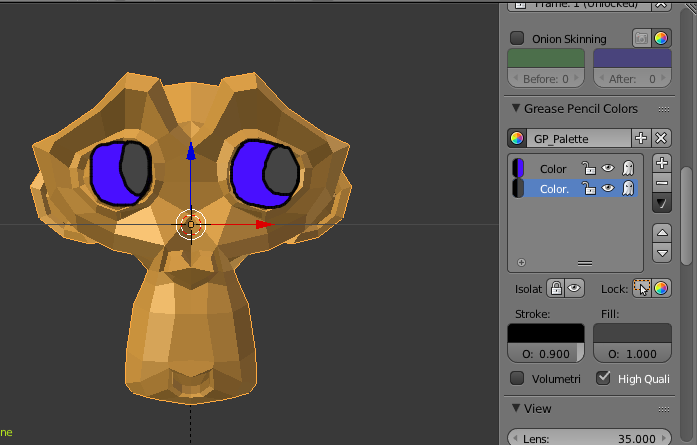Image resolution: width=697 pixels, height=445 pixels.
Task: Remove GP_Palette with the X icon
Action: [x=661, y=138]
